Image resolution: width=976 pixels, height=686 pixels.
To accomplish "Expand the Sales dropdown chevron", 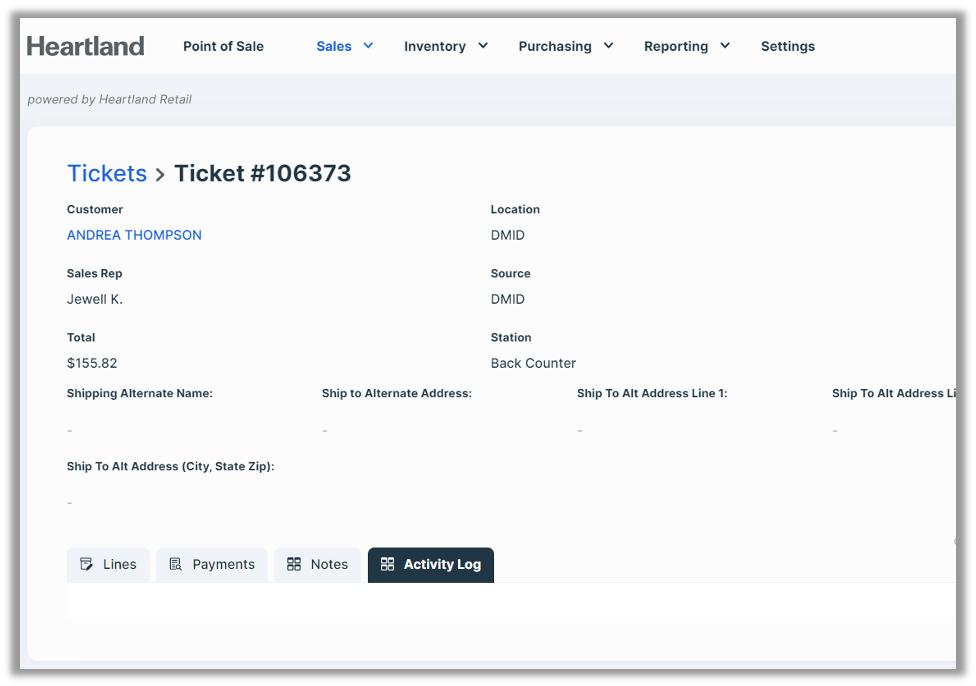I will [368, 46].
